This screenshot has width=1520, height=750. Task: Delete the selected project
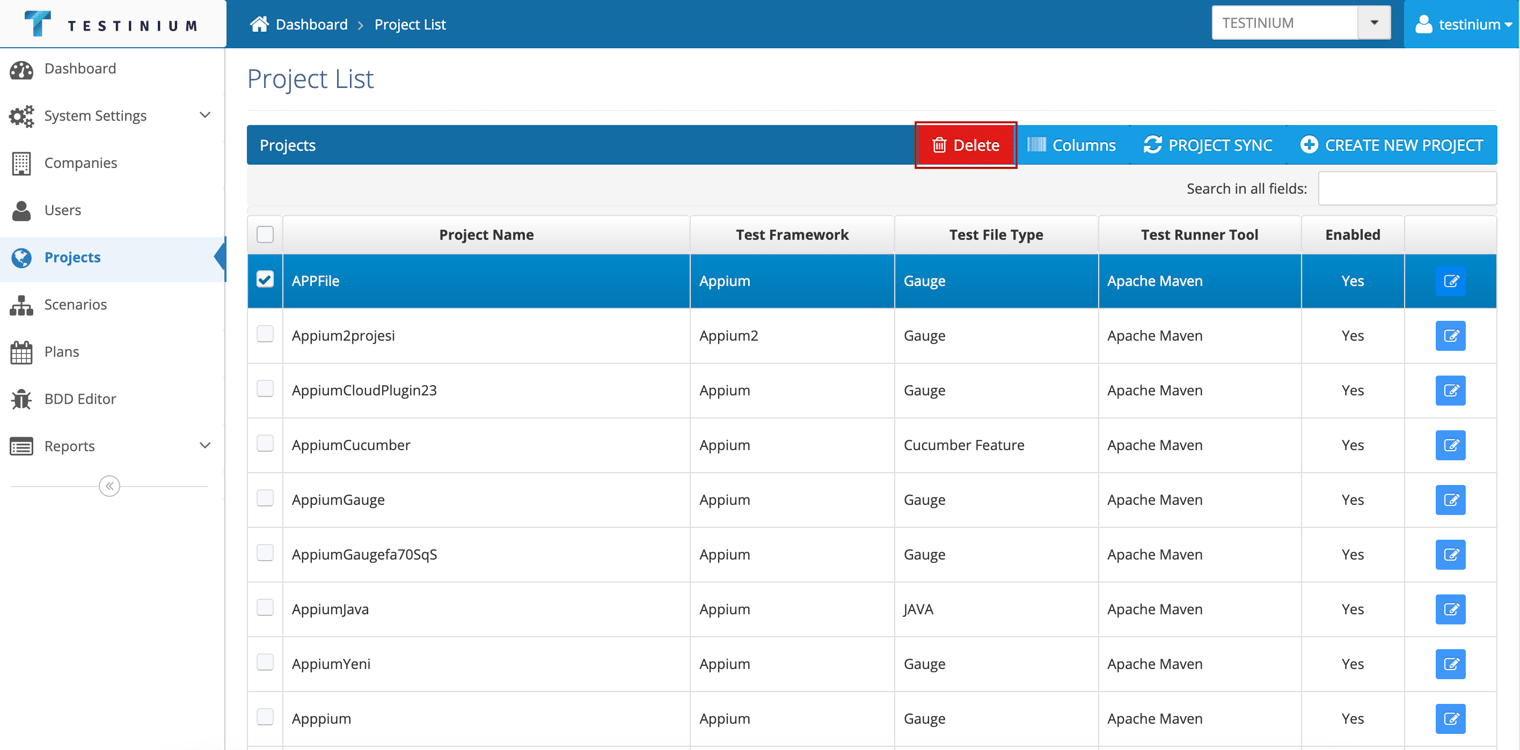pyautogui.click(x=966, y=145)
